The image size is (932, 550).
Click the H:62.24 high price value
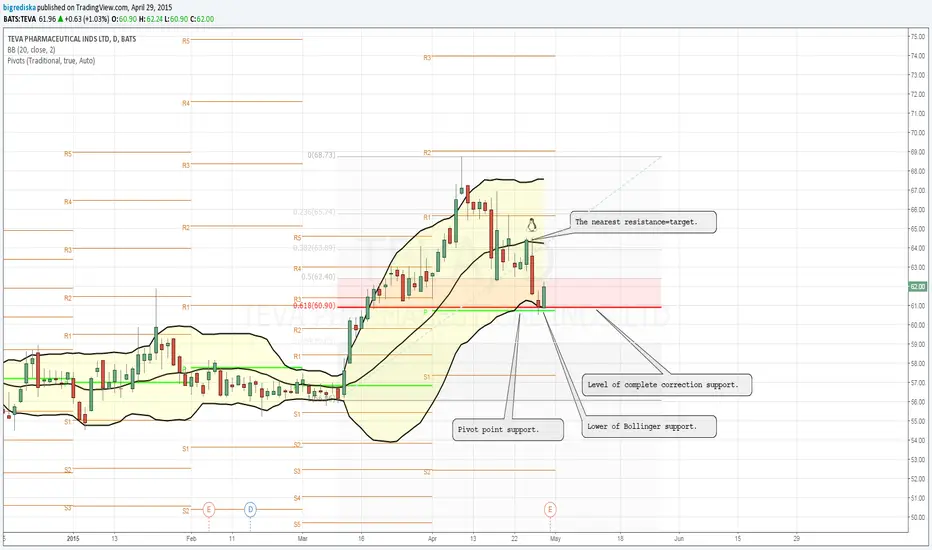pos(150,19)
